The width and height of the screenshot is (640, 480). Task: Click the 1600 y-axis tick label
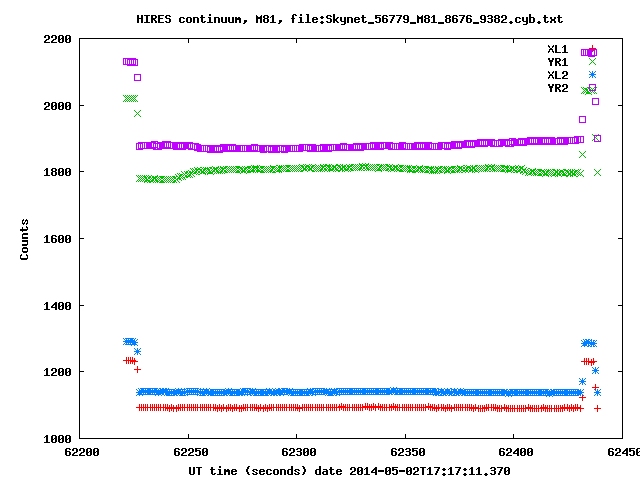[57, 239]
